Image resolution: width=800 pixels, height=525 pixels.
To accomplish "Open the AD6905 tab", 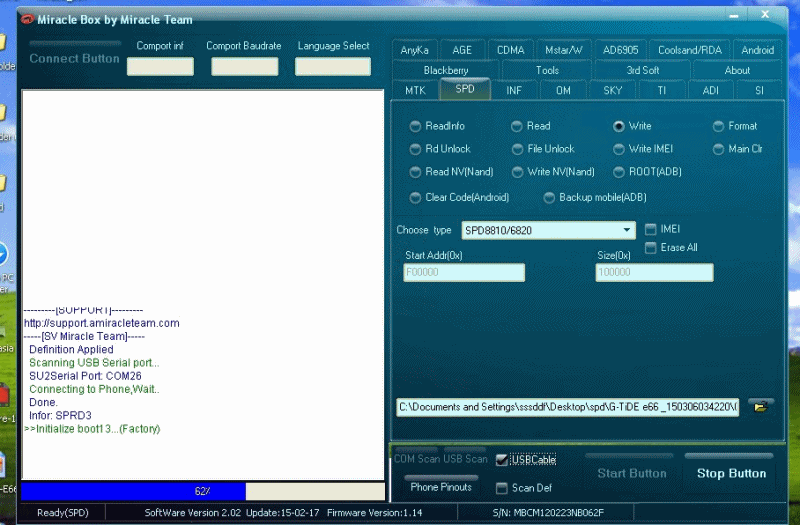I will [620, 50].
